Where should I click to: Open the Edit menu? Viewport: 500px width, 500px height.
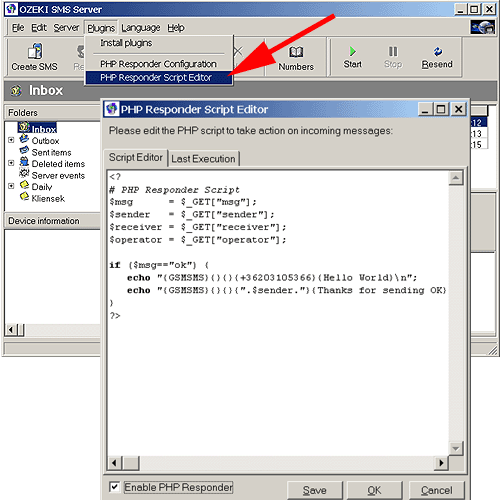(39, 28)
